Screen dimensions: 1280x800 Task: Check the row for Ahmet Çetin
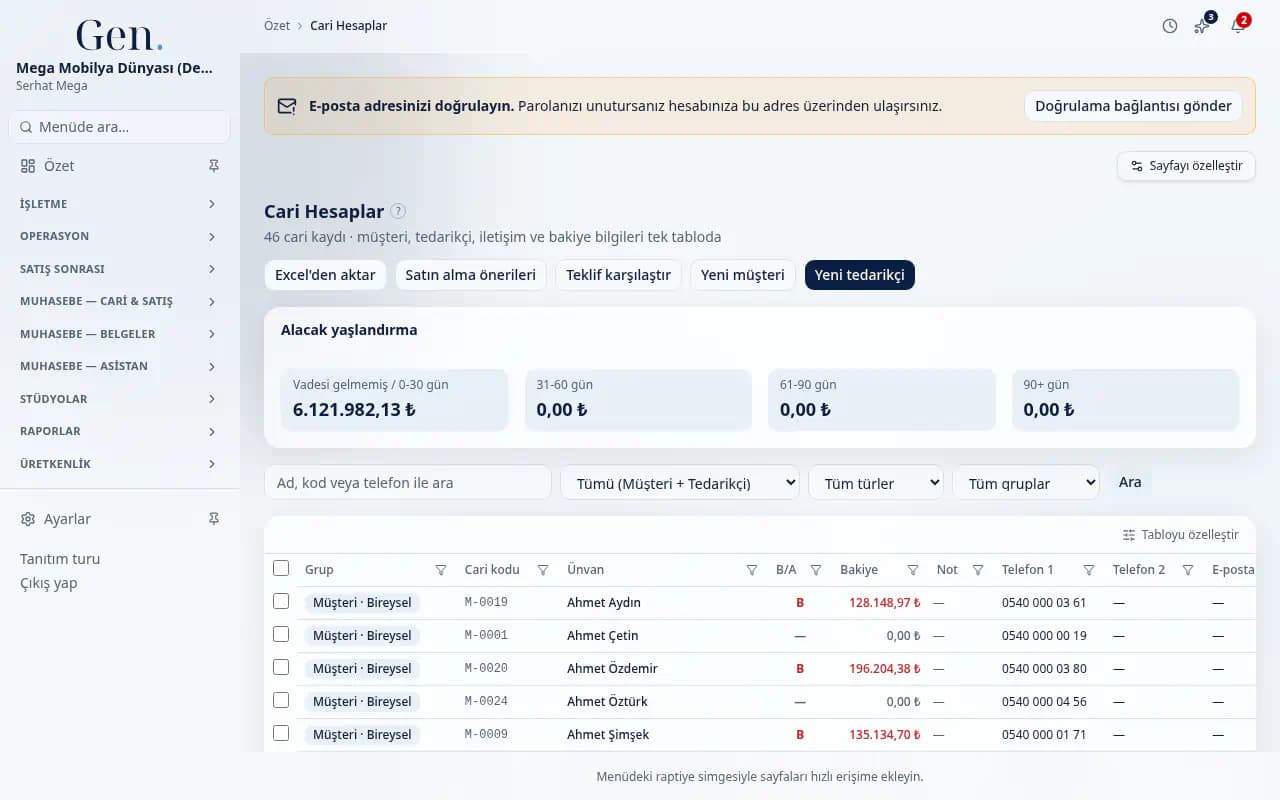tap(281, 634)
